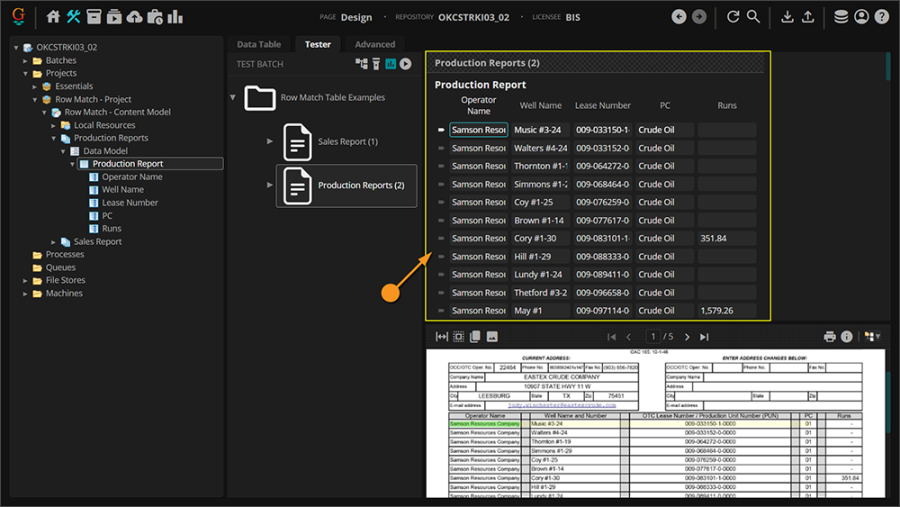This screenshot has width=900, height=507.
Task: Open the search magnifier icon
Action: (754, 17)
